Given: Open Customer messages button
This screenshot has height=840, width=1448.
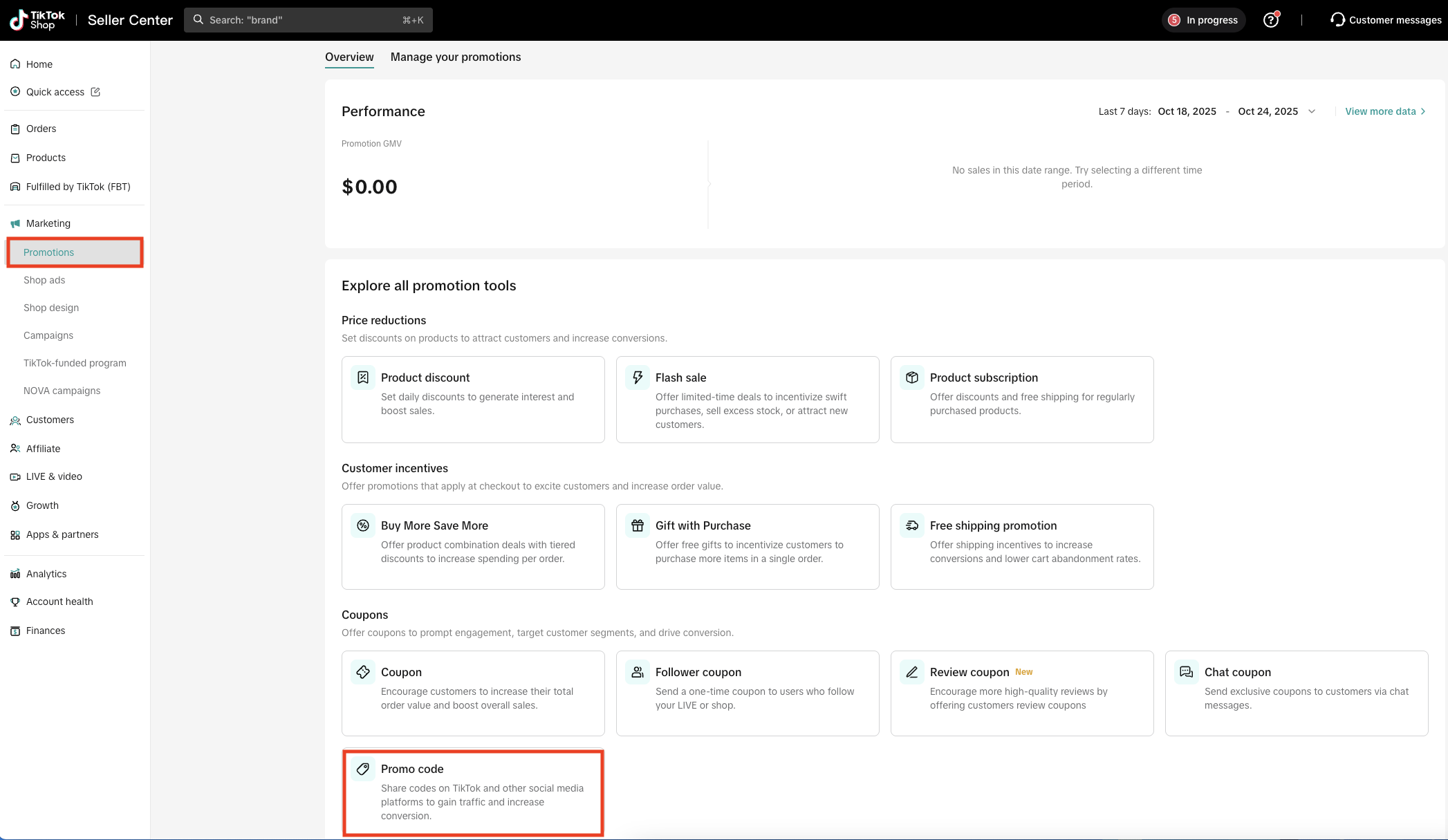Looking at the screenshot, I should click(x=1386, y=20).
